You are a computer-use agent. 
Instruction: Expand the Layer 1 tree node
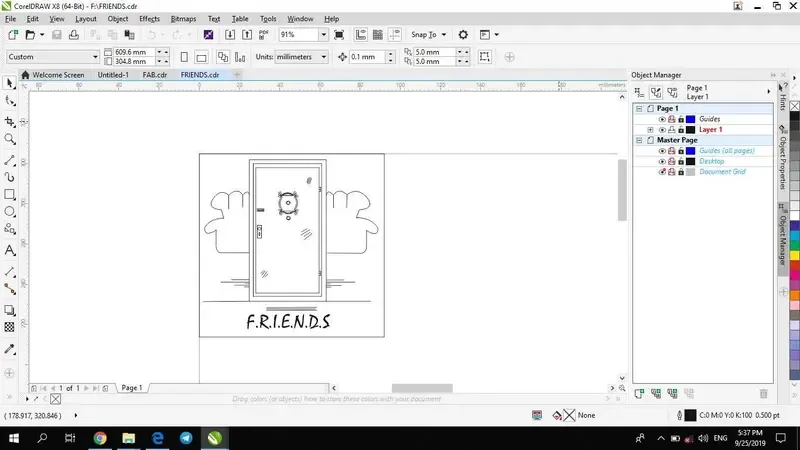coord(651,130)
